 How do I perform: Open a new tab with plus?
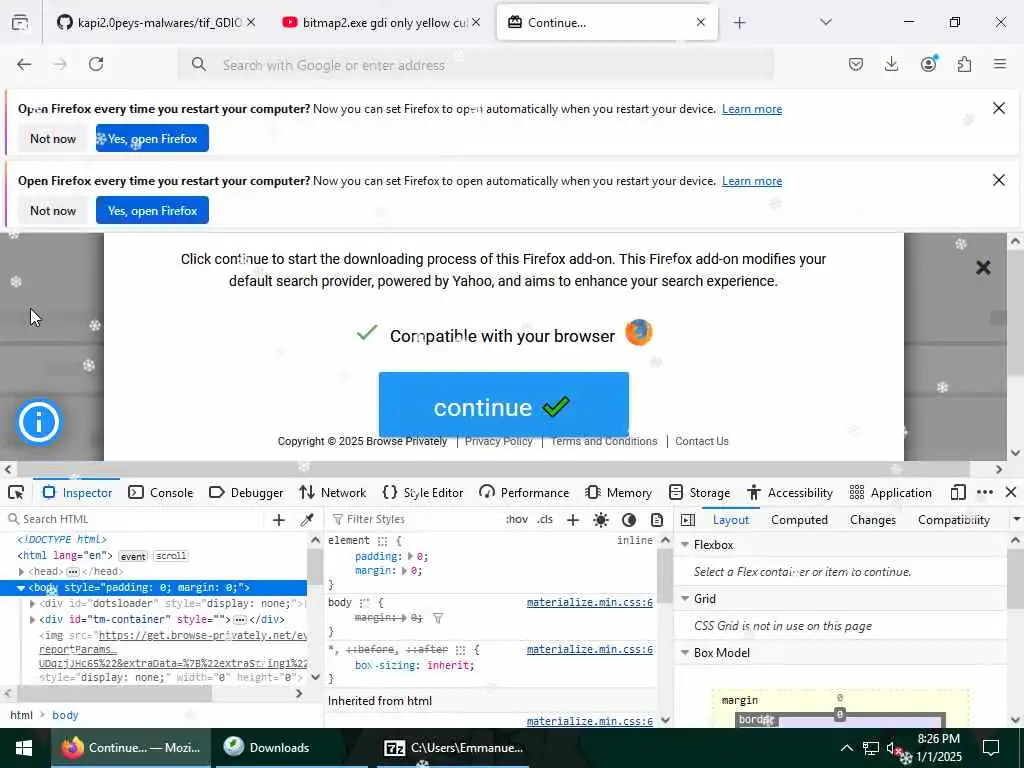tap(739, 23)
